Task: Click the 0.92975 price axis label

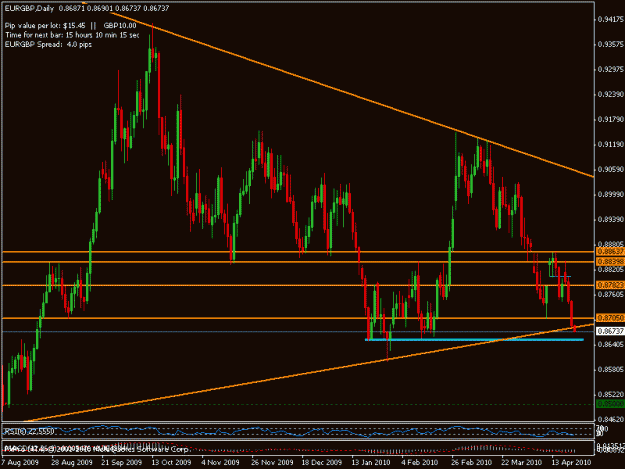Action: (x=611, y=69)
